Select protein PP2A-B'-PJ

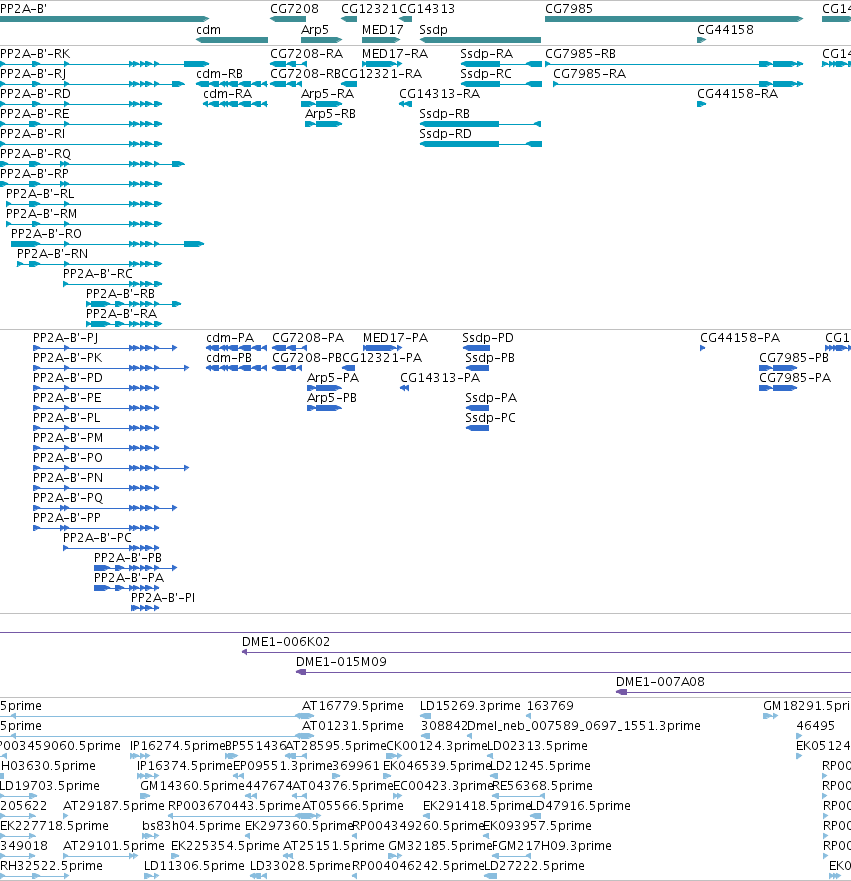coord(105,348)
